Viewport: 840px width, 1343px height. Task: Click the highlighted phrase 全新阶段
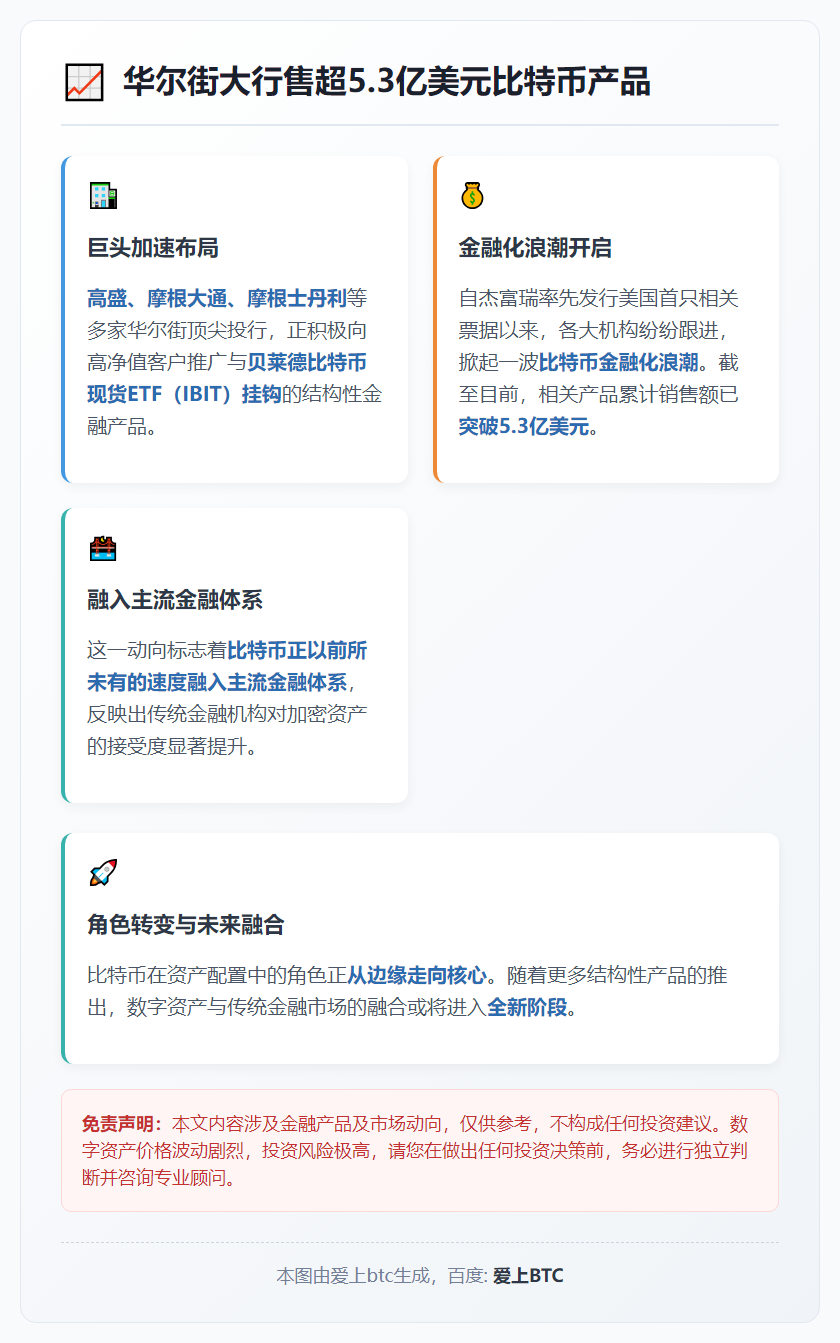pos(526,1007)
